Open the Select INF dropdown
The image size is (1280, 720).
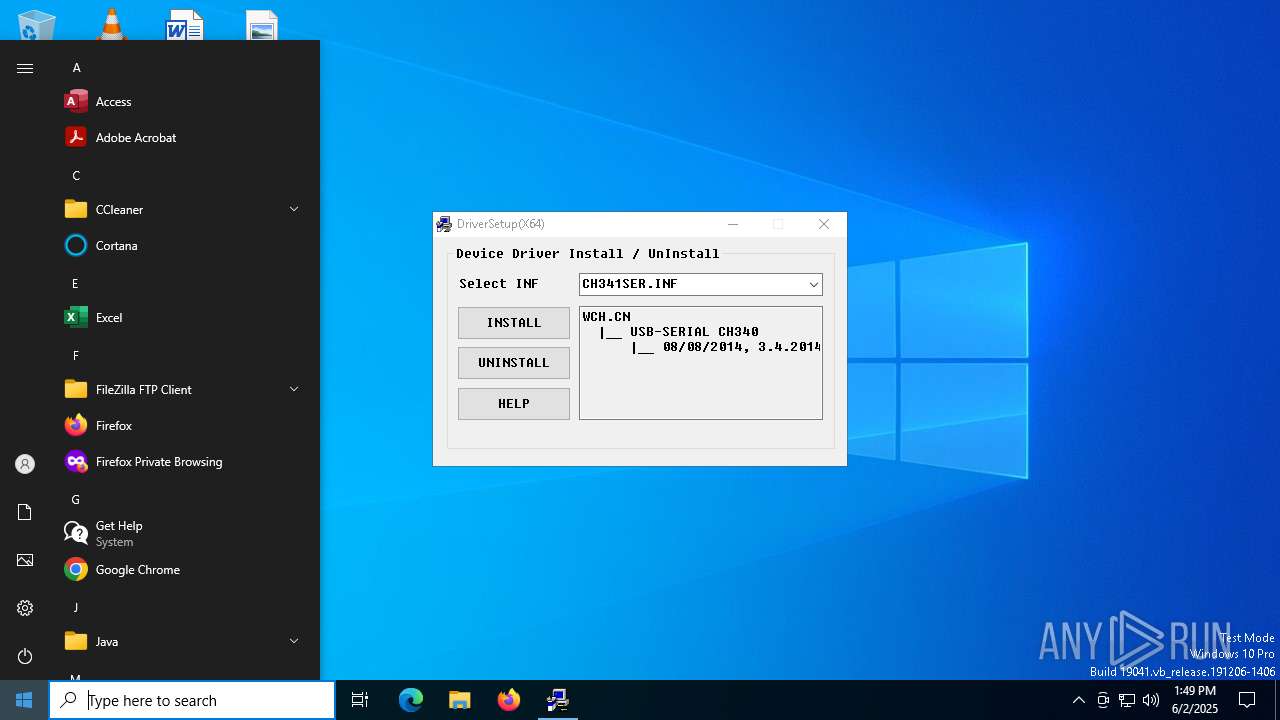[813, 284]
